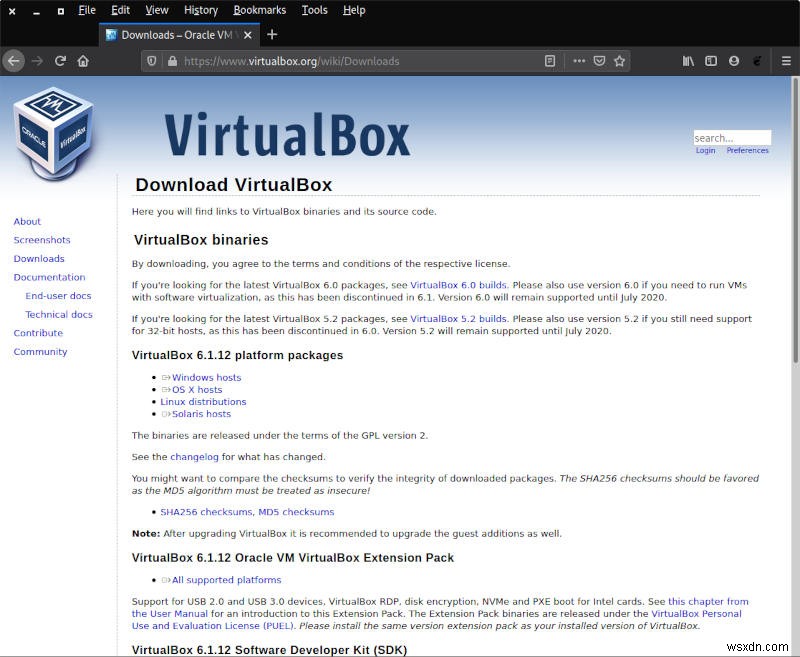Reload the current page
This screenshot has height=657, width=800.
[x=60, y=61]
